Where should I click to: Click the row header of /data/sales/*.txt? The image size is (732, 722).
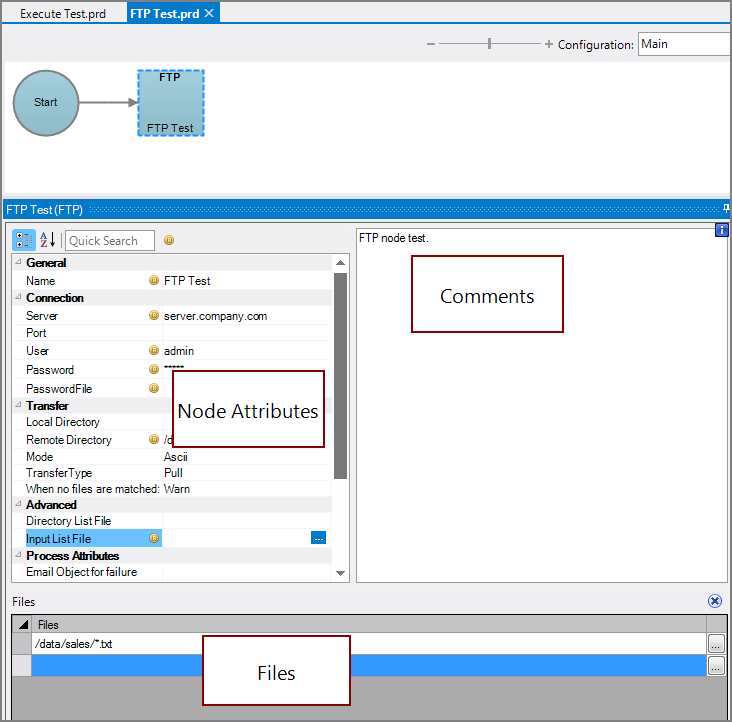[x=22, y=644]
